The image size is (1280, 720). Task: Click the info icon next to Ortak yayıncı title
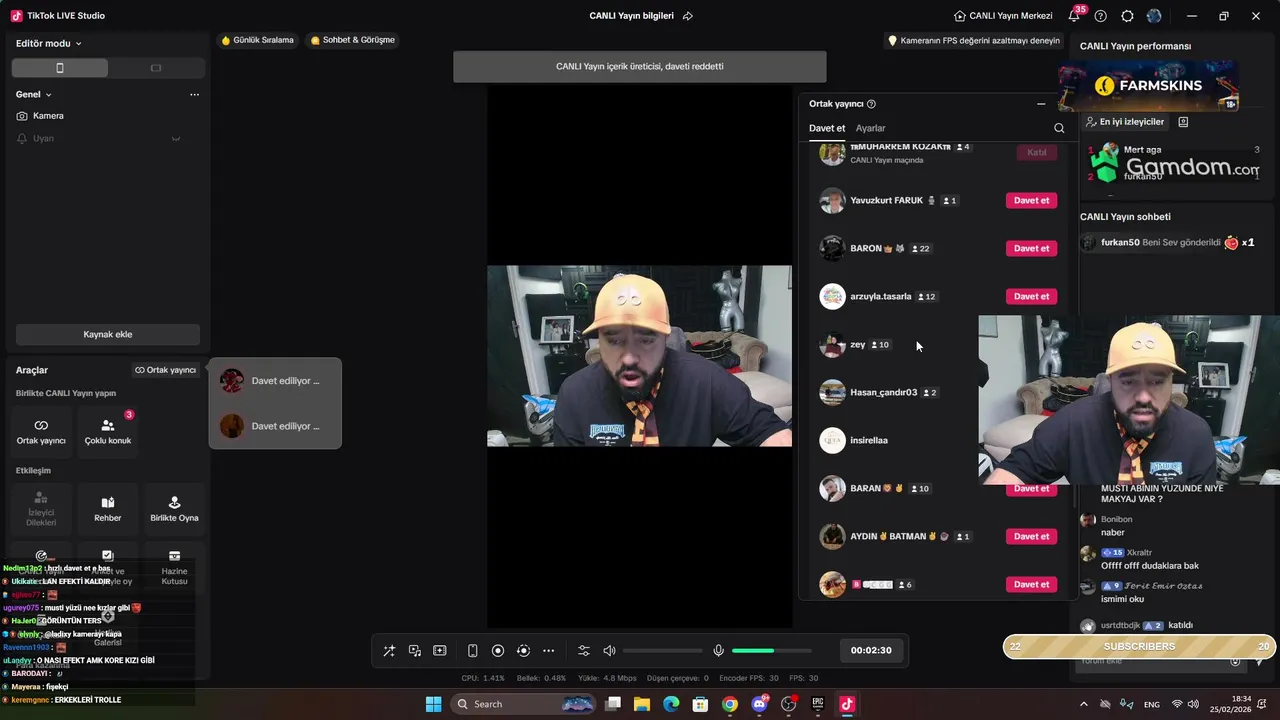(871, 104)
